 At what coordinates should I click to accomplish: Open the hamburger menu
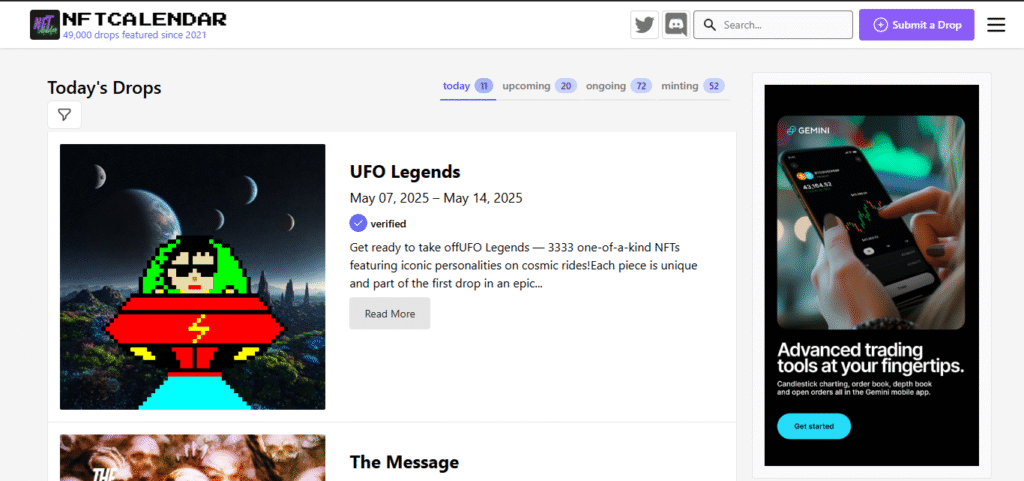pos(996,25)
